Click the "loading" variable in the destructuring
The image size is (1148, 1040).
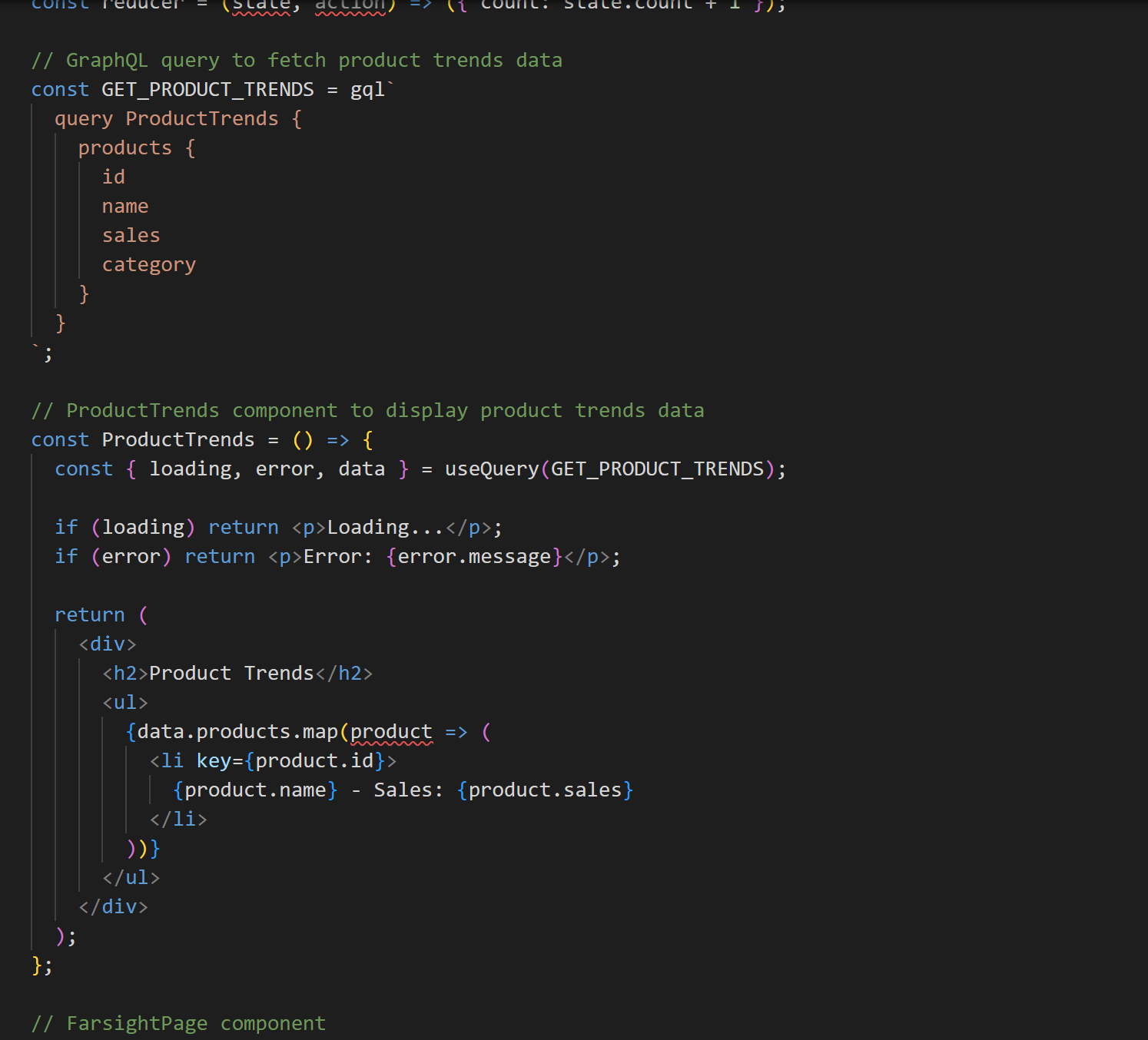[x=191, y=469]
